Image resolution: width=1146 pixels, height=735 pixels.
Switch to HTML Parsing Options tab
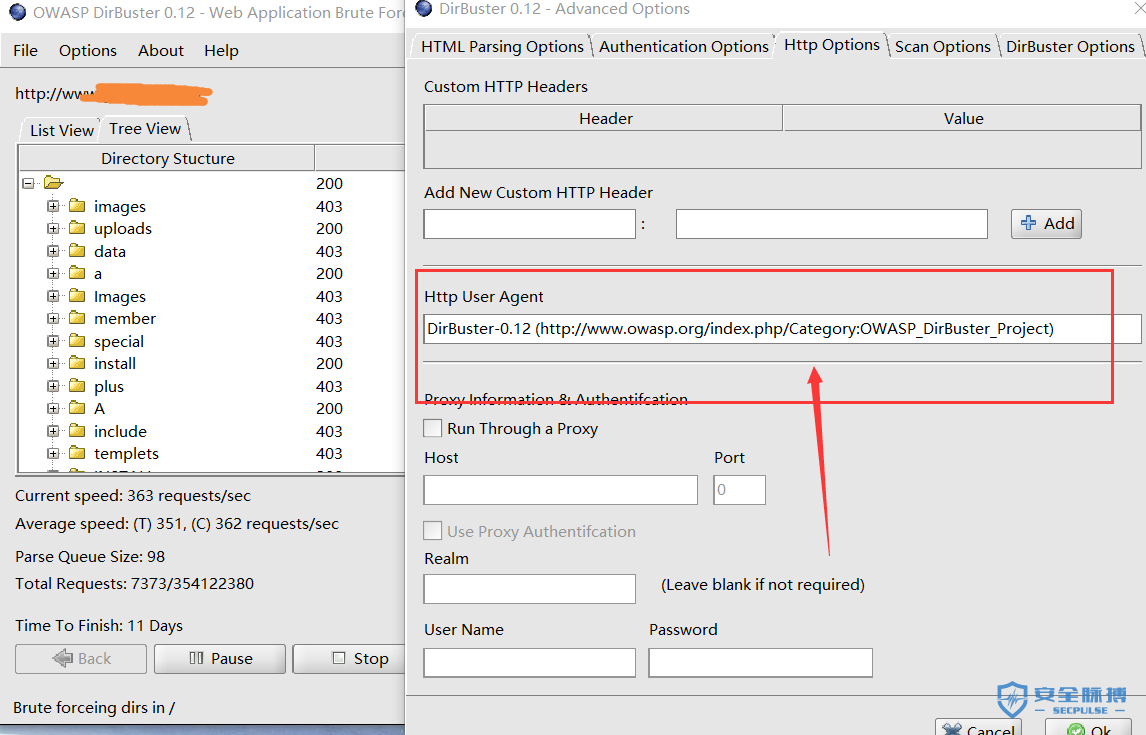click(x=502, y=47)
